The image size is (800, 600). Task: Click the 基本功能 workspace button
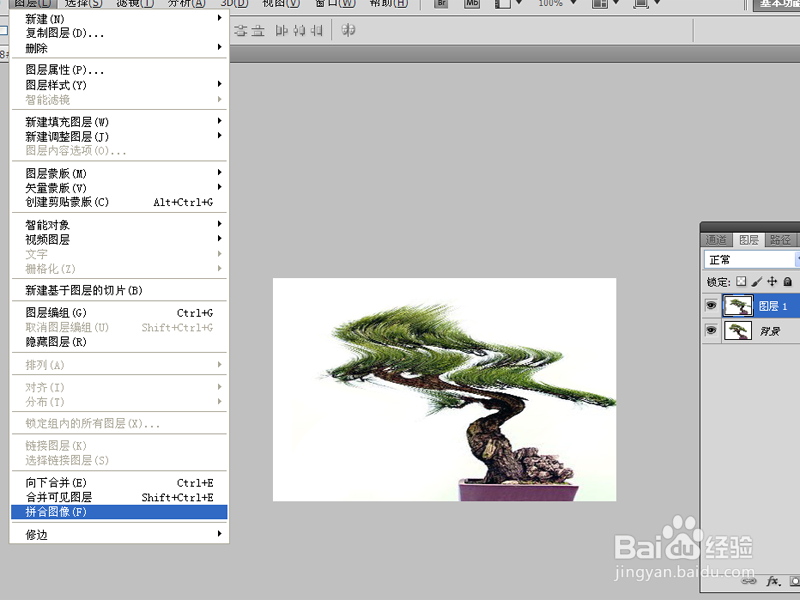click(778, 4)
